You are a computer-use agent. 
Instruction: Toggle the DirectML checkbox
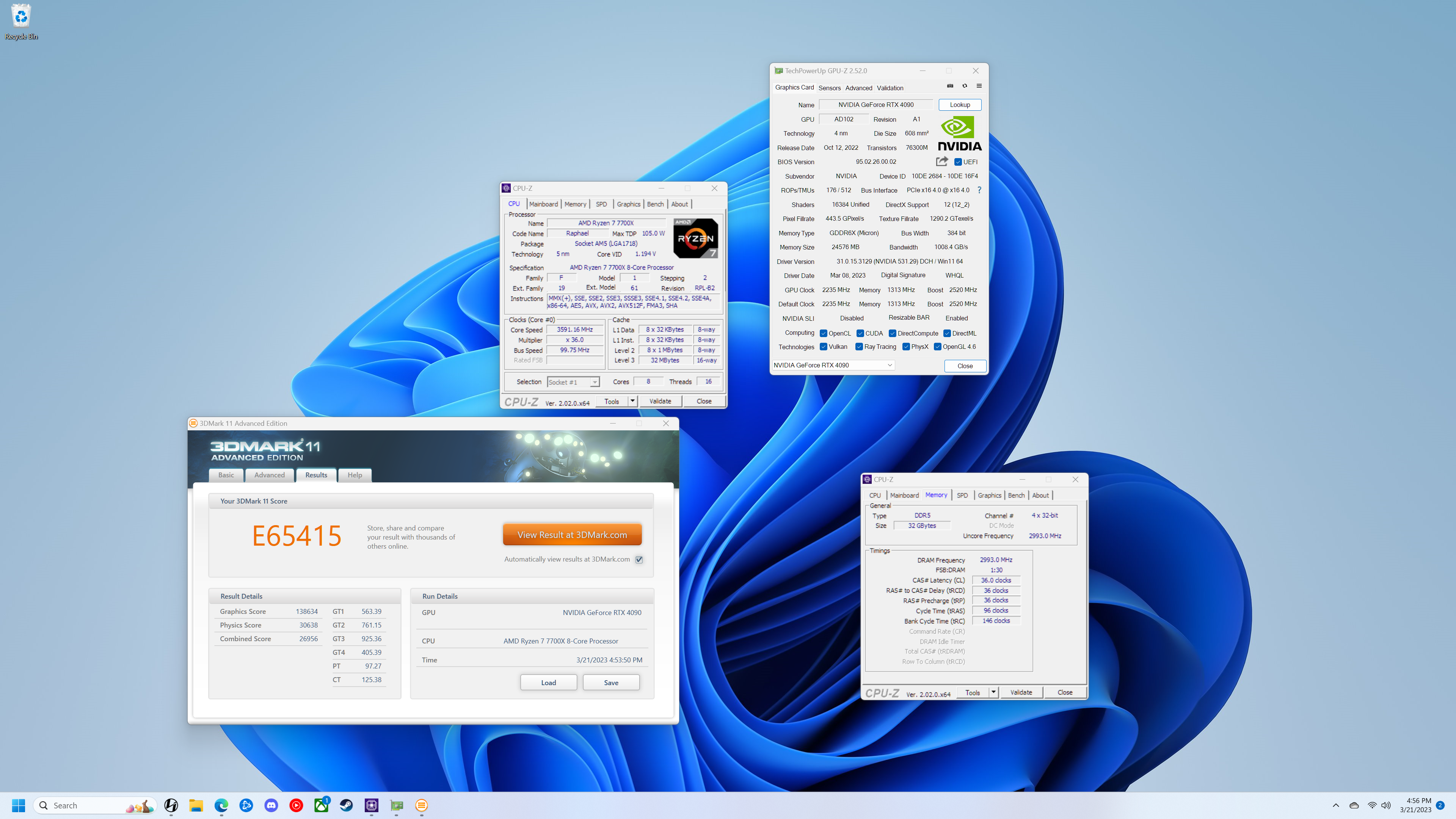point(947,333)
